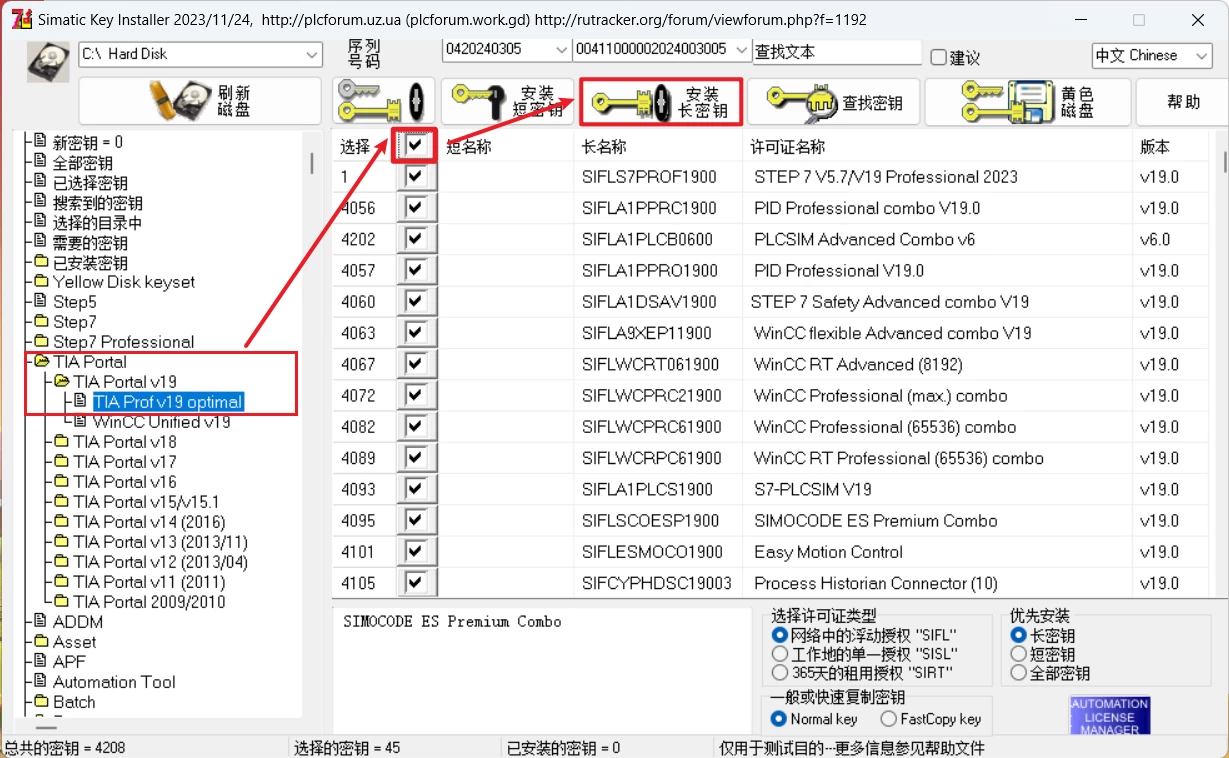Click the folder icon beside TIA Portal v12 (2013/04)

[x=60, y=562]
